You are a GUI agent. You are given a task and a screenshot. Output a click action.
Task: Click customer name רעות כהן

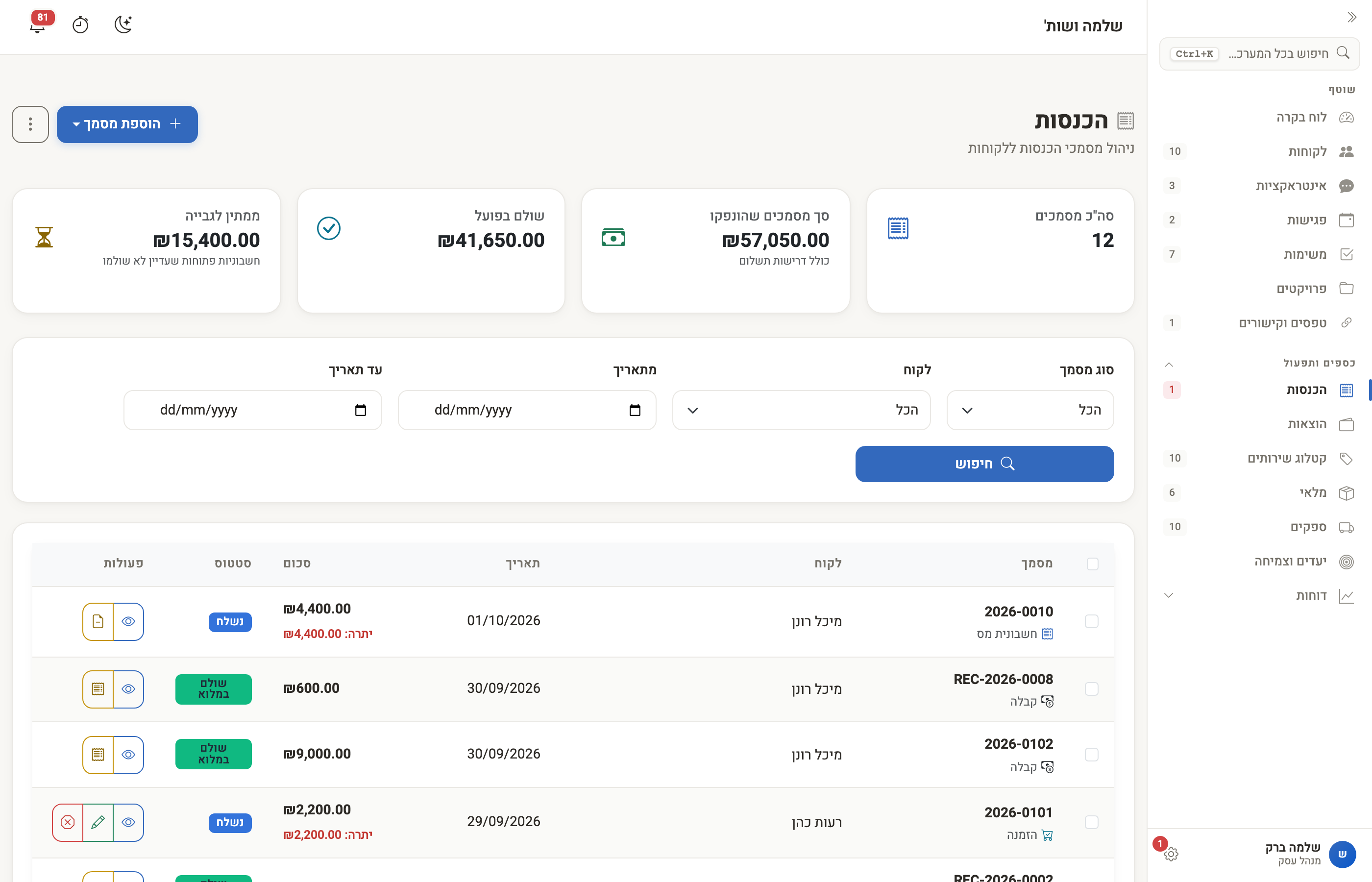[816, 823]
